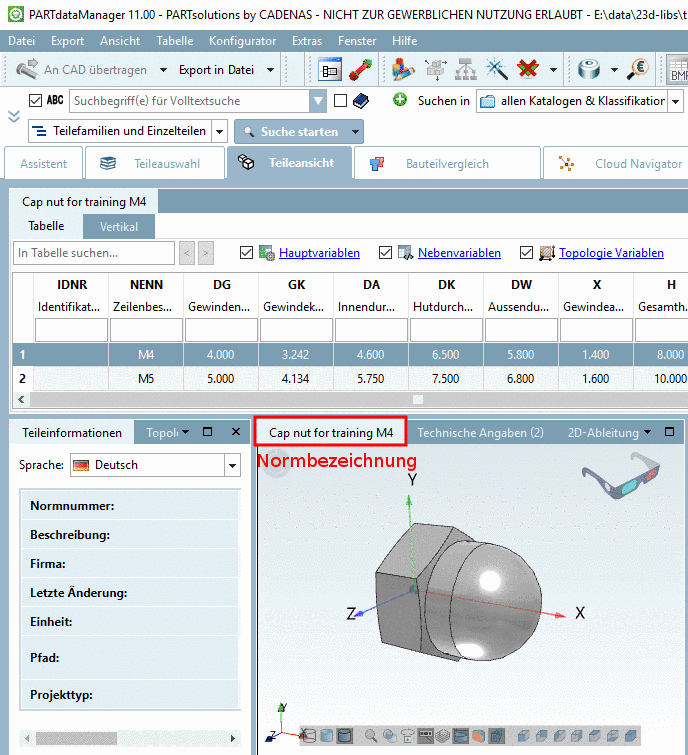The width and height of the screenshot is (688, 755).
Task: Toggle the Hauptvariablen checkbox
Action: point(246,252)
